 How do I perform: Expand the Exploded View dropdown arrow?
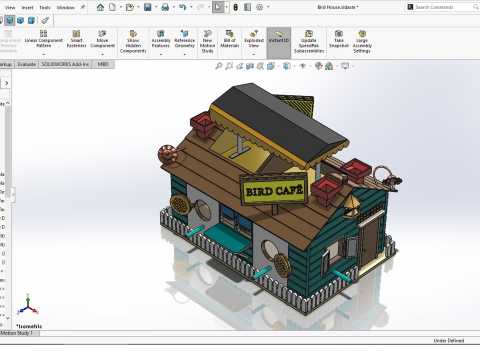[x=254, y=54]
